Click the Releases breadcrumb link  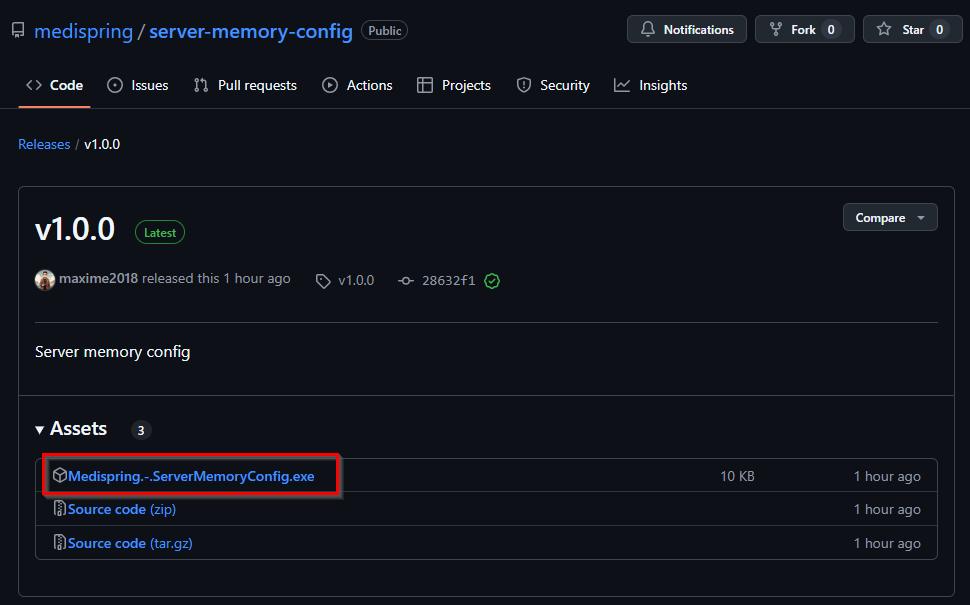[44, 144]
